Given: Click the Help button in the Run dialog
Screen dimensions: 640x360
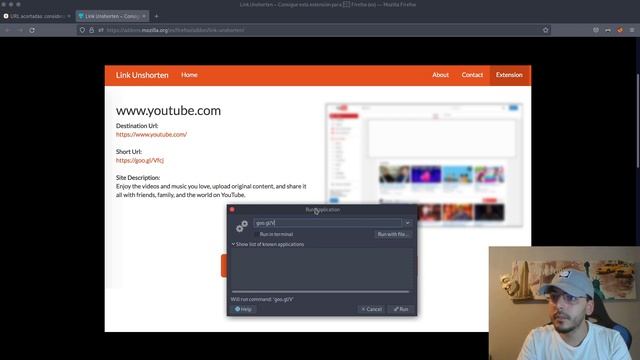Looking at the screenshot, I should (243, 309).
